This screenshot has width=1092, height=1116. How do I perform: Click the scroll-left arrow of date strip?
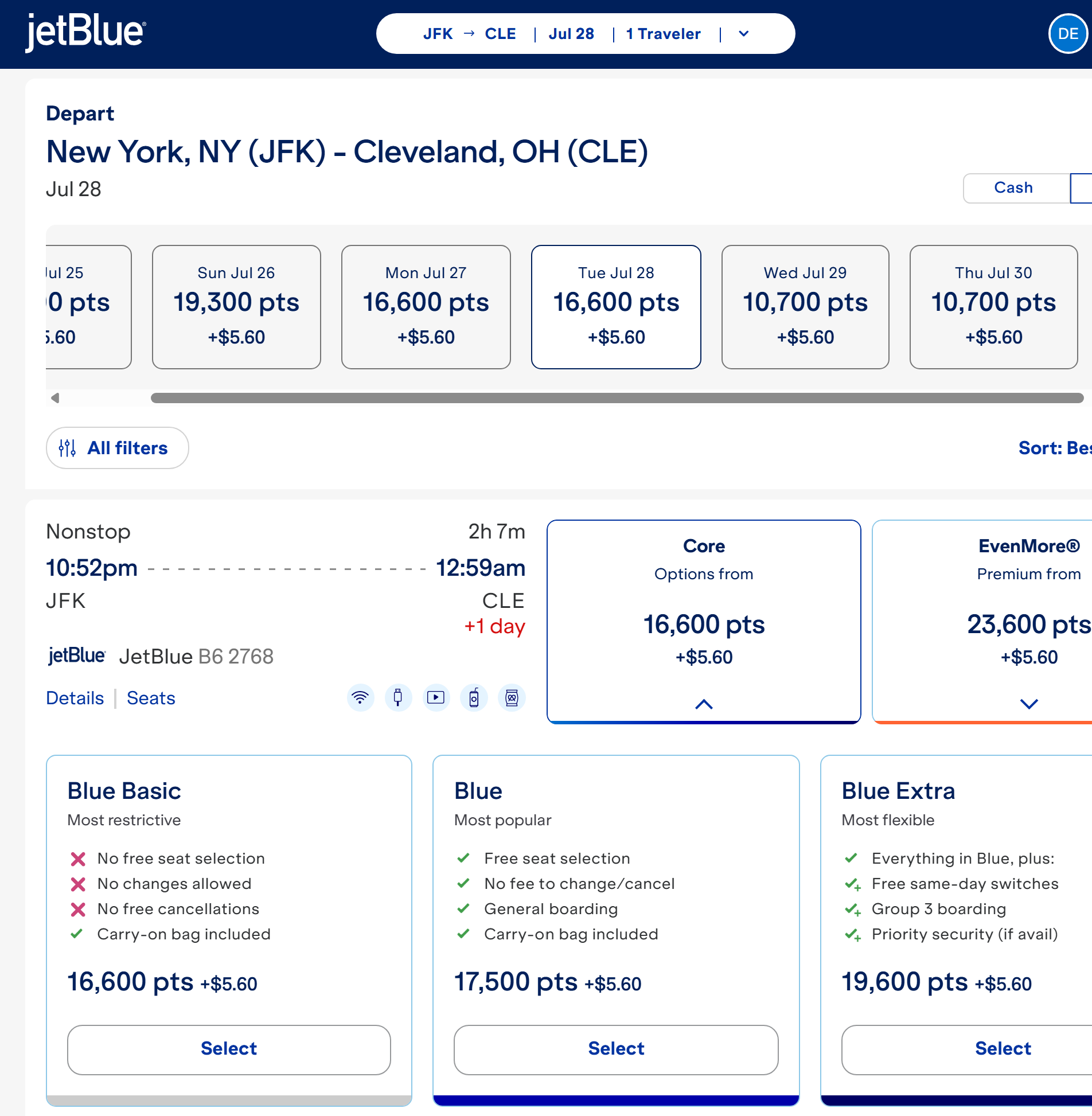55,398
